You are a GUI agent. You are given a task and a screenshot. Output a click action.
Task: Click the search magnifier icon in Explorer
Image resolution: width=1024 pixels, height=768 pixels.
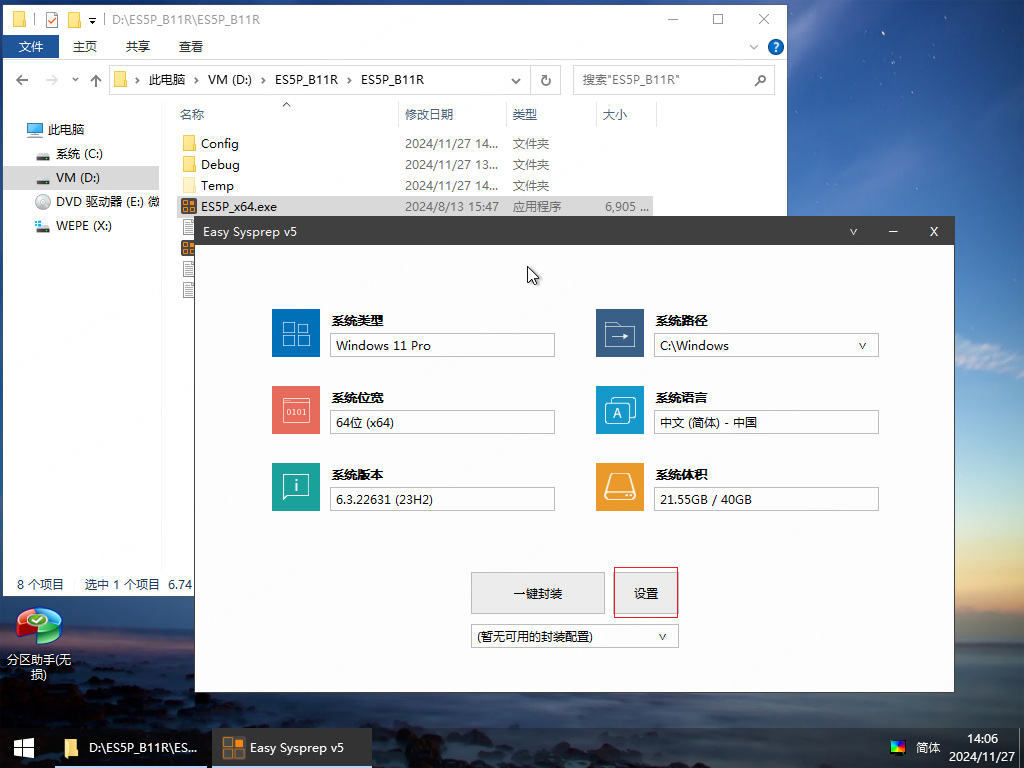click(x=760, y=80)
